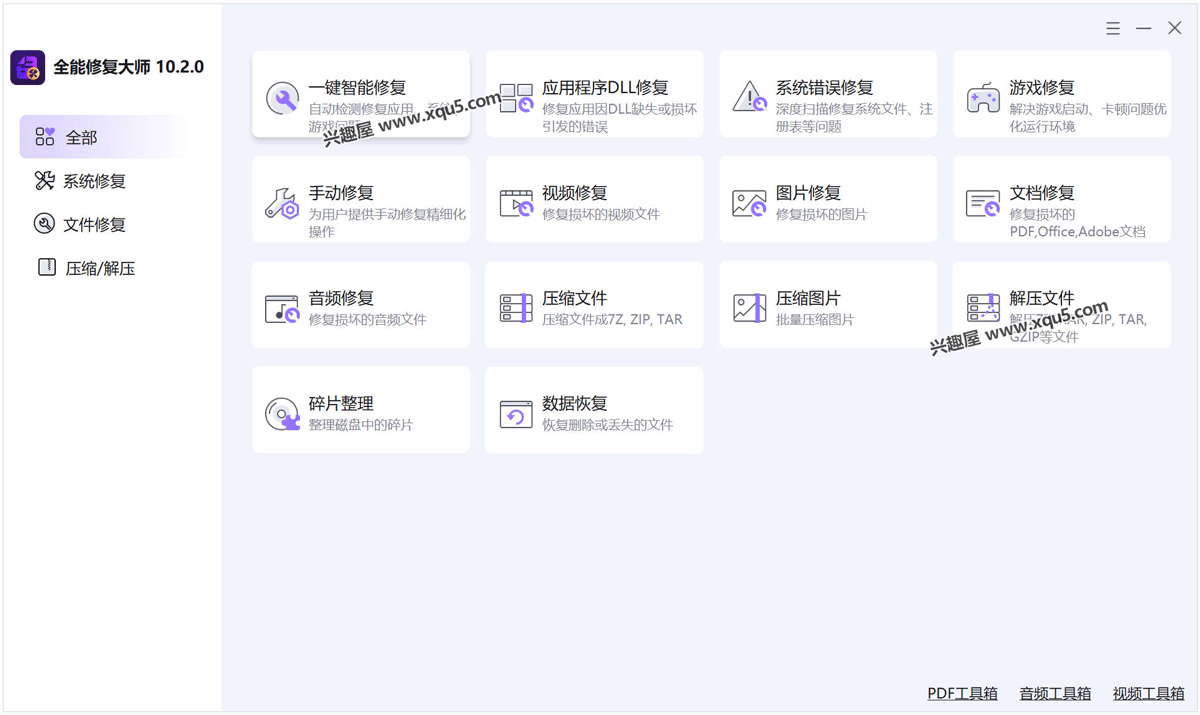Minimize the repair tool window
Viewport: 1200px width, 715px height.
[1144, 28]
